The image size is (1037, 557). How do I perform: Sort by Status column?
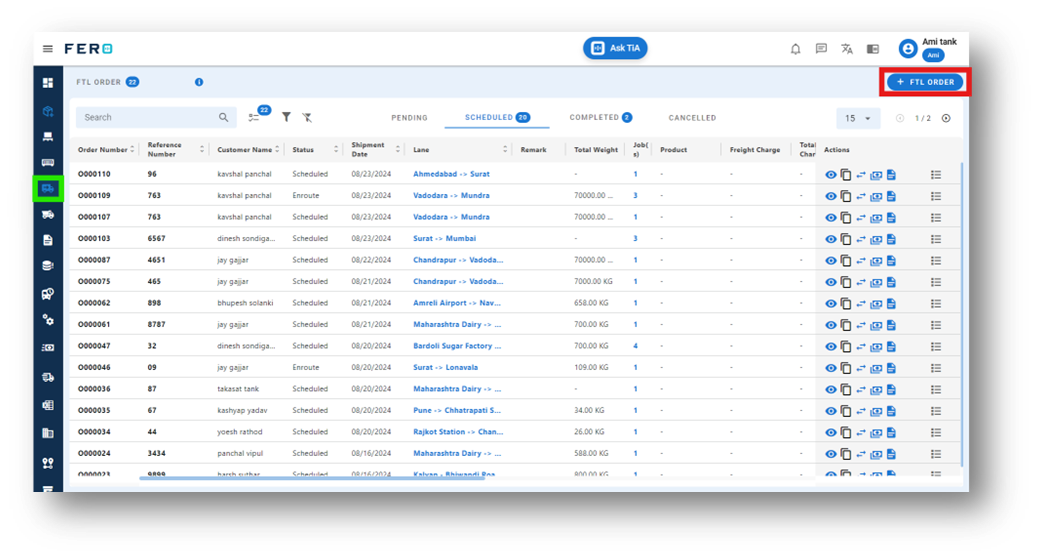[x=336, y=150]
